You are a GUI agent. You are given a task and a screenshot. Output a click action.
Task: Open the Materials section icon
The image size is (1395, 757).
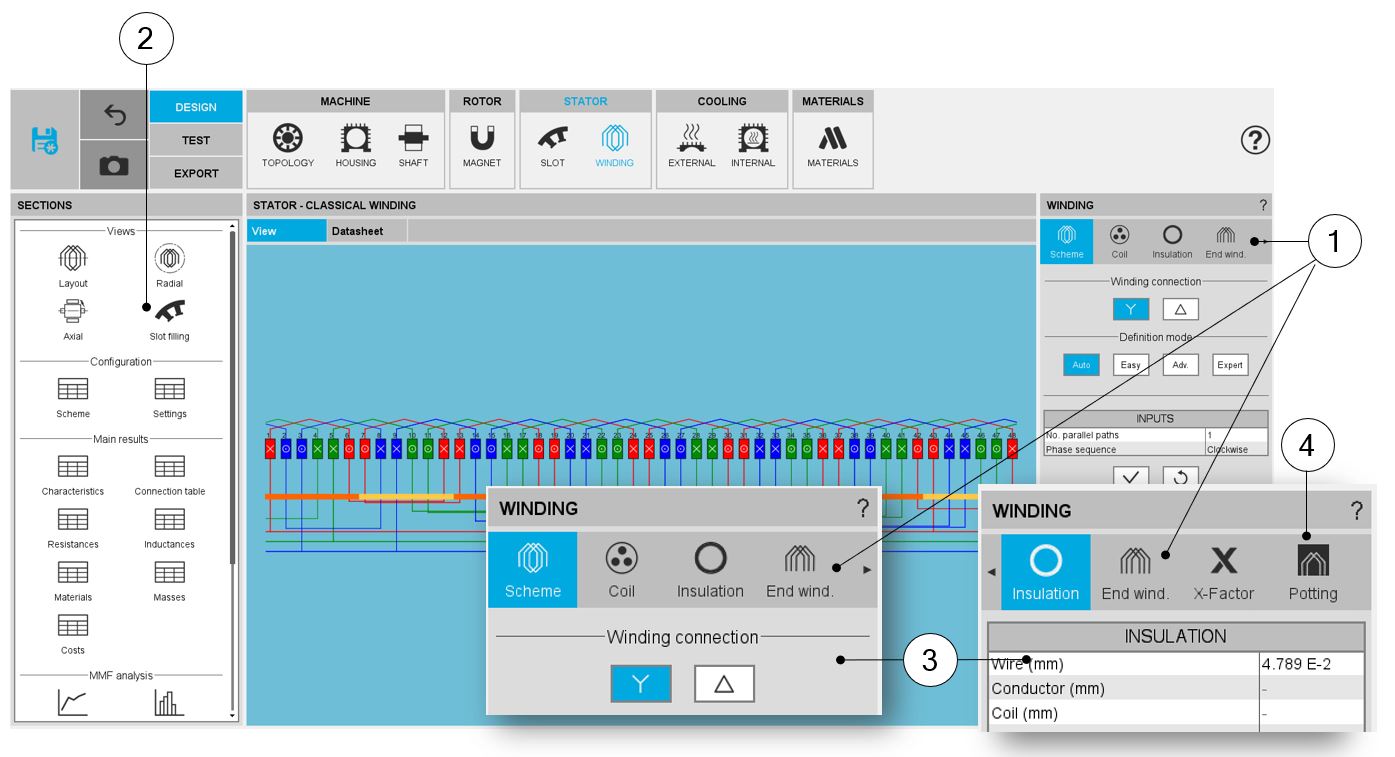pyautogui.click(x=832, y=145)
